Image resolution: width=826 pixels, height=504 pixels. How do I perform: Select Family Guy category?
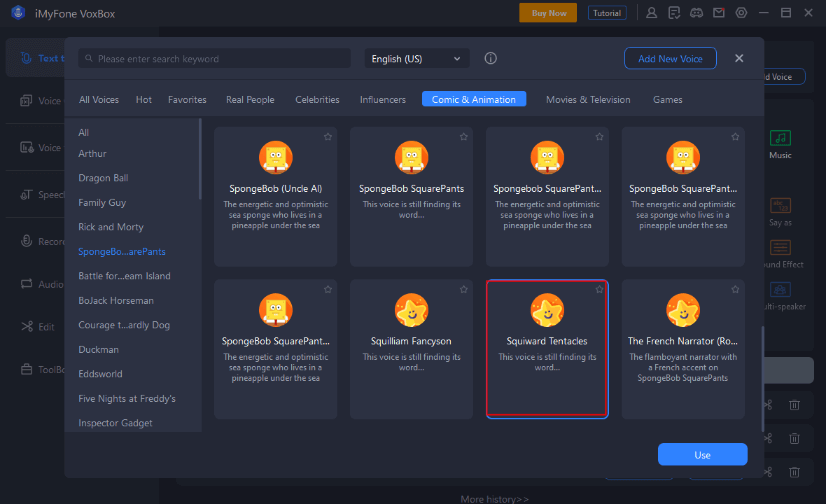tap(102, 203)
